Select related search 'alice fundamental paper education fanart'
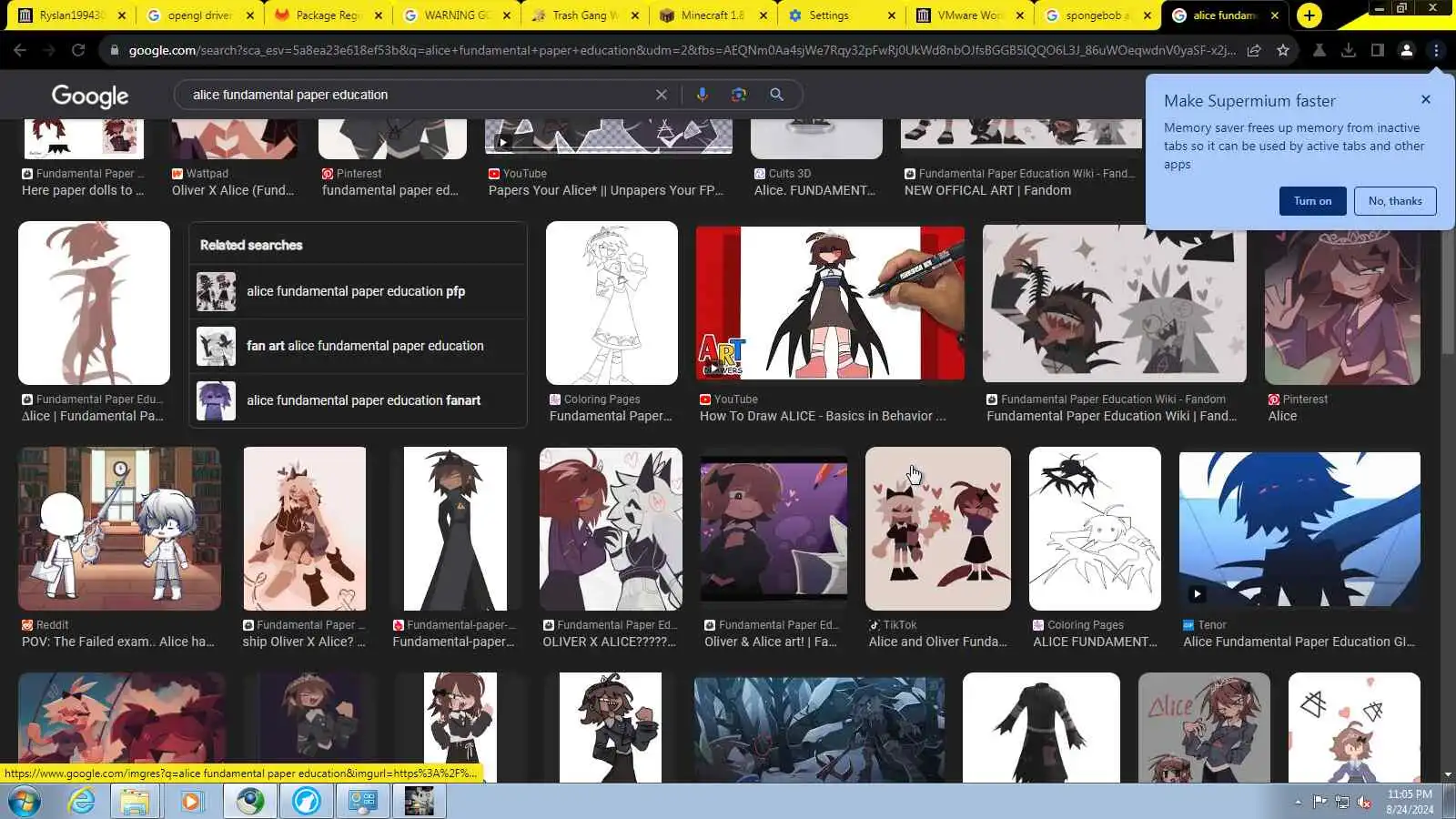The height and width of the screenshot is (819, 1456). point(358,400)
